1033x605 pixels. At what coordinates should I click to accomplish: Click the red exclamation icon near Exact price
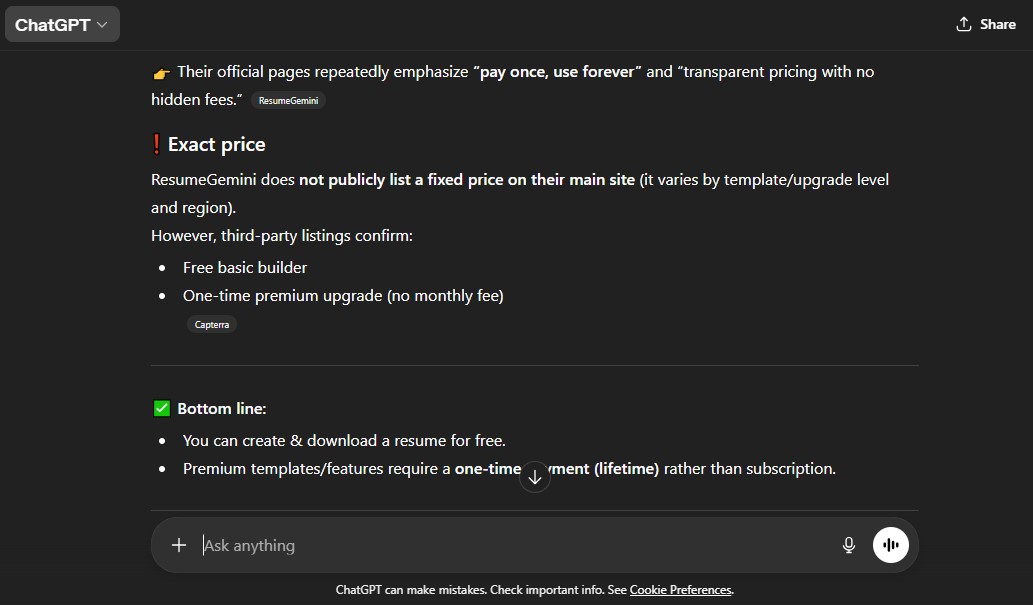coord(159,143)
